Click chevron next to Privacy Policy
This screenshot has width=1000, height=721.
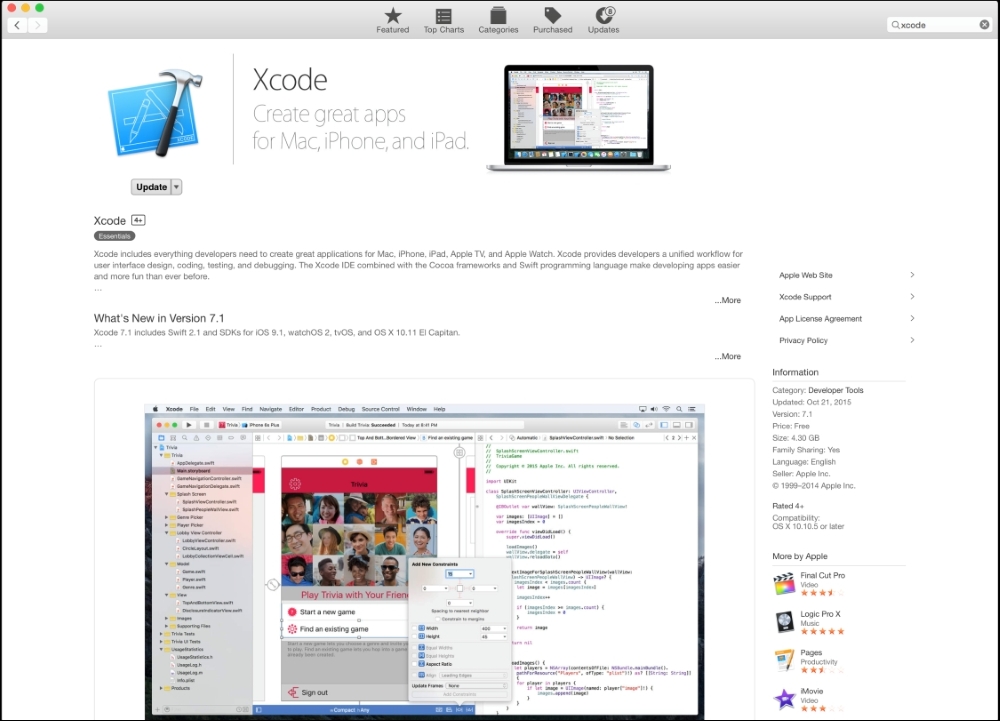[x=912, y=340]
